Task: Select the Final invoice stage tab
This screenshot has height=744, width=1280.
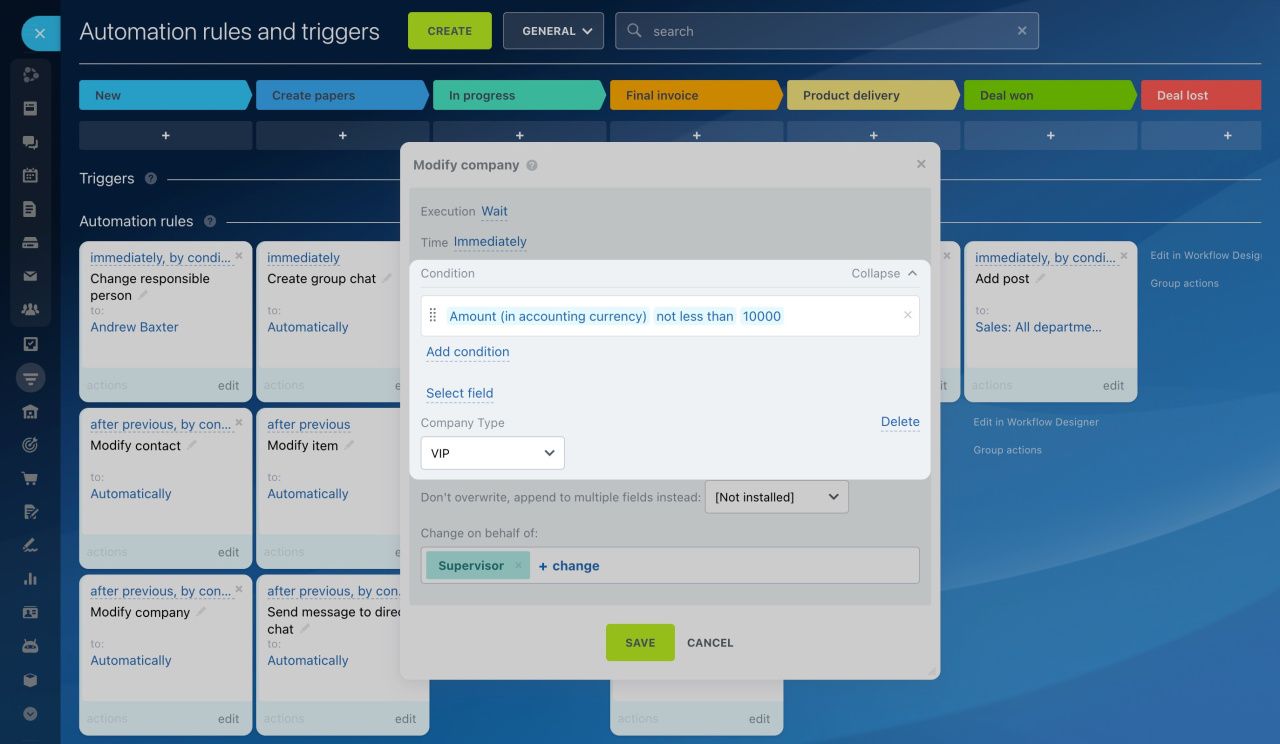Action: pos(696,95)
